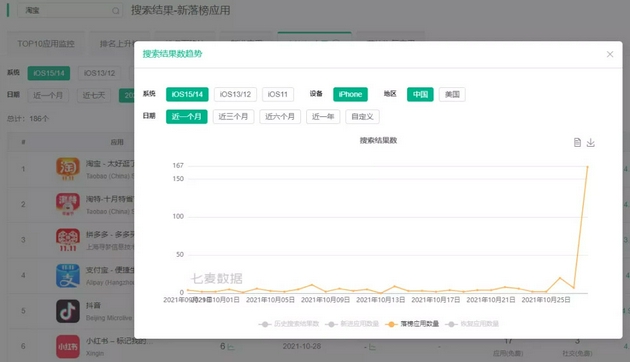Screen dimensions: 630x362
Task: Open the Xiaohongshu app icon
Action: (68, 346)
